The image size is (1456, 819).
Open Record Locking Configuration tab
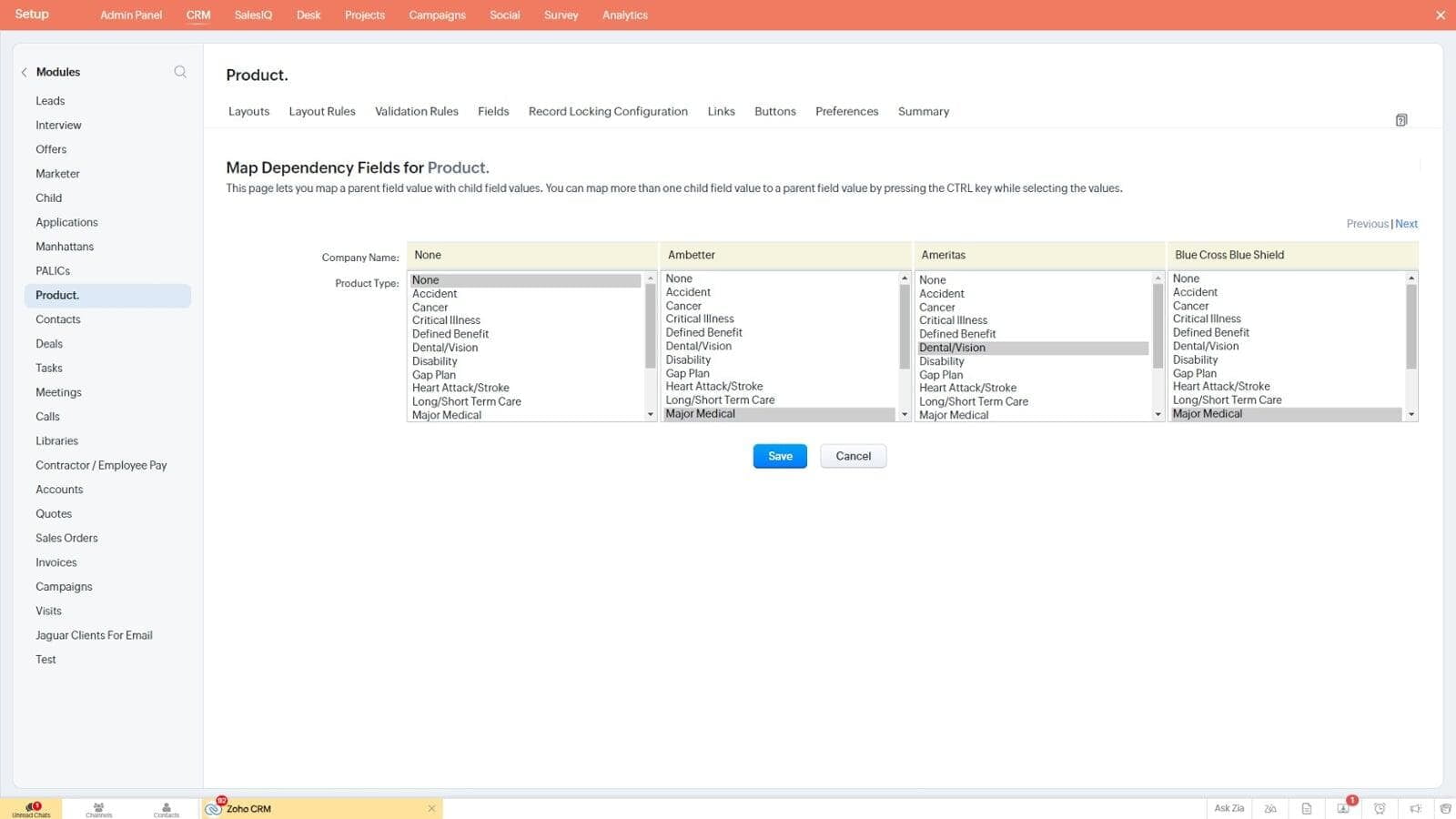pos(608,111)
